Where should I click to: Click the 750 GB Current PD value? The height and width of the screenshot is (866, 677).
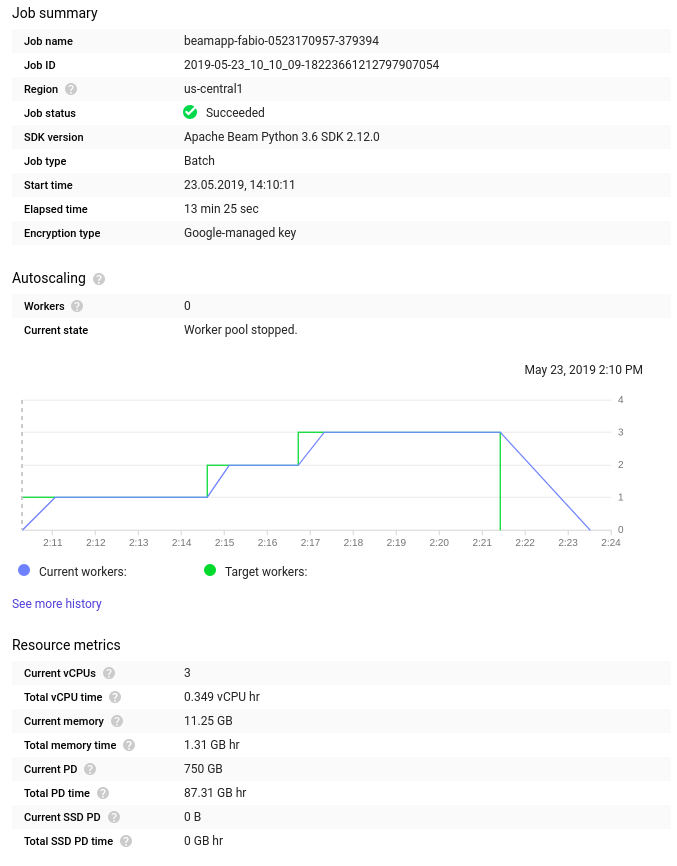point(203,769)
